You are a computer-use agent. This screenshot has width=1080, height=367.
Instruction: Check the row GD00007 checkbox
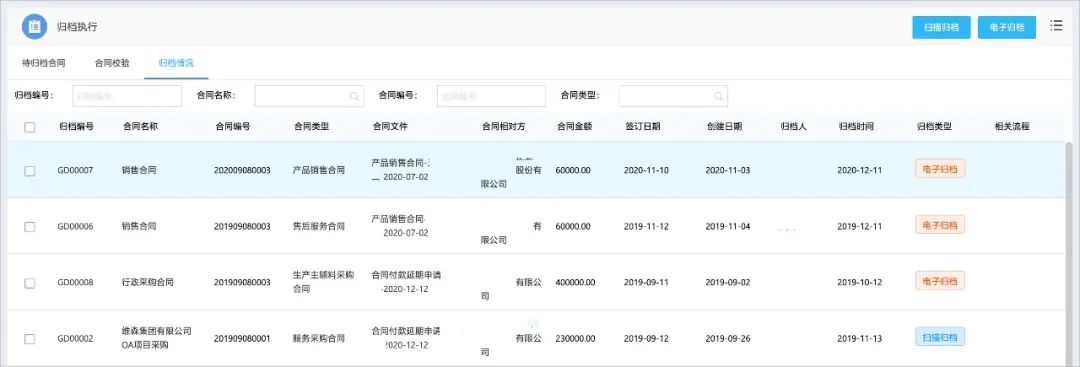click(x=30, y=171)
